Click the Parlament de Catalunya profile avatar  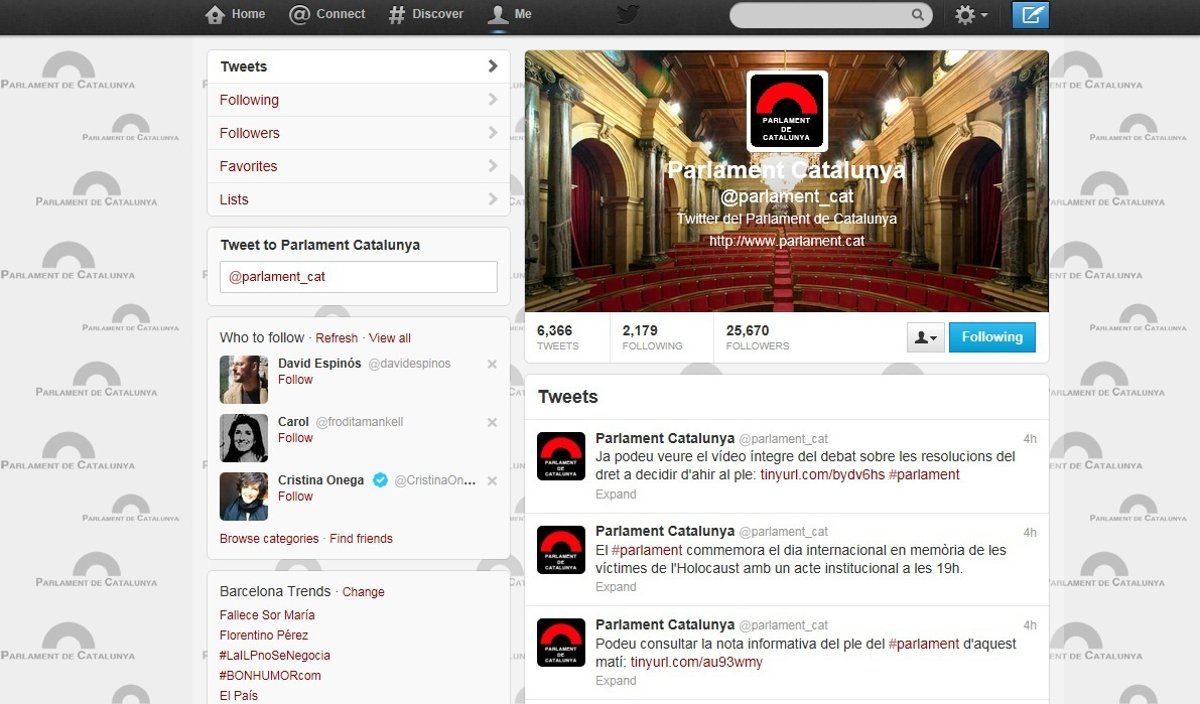(786, 111)
